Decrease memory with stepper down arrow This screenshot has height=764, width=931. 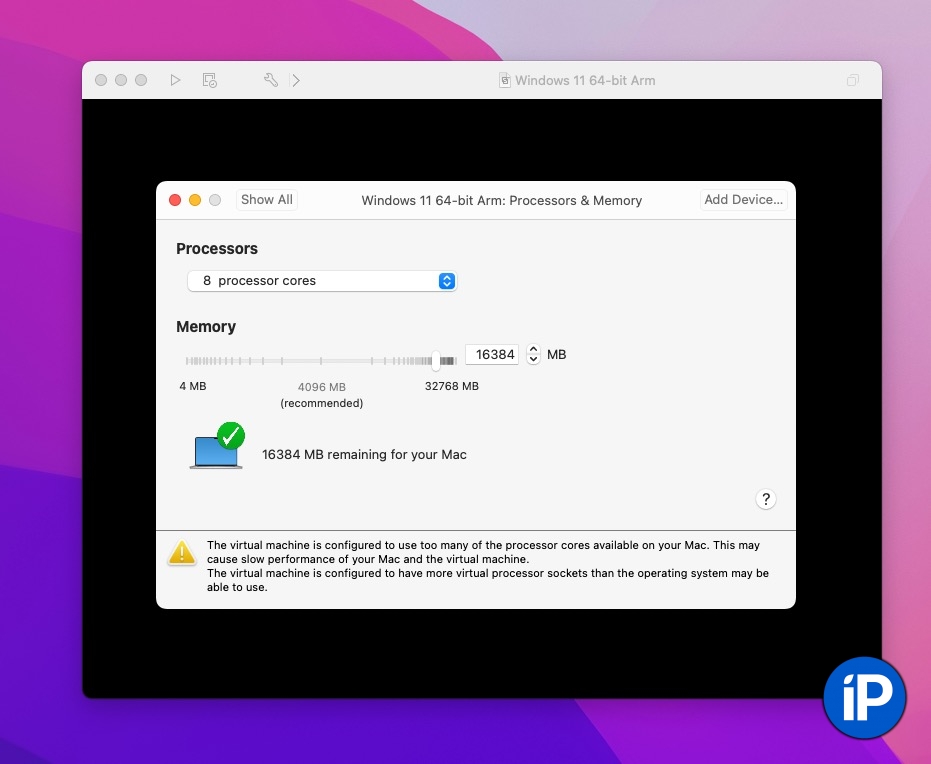(x=533, y=359)
